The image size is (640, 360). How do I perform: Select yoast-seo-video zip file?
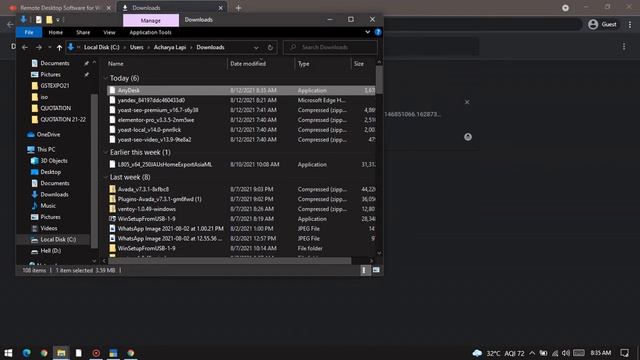(241, 139)
